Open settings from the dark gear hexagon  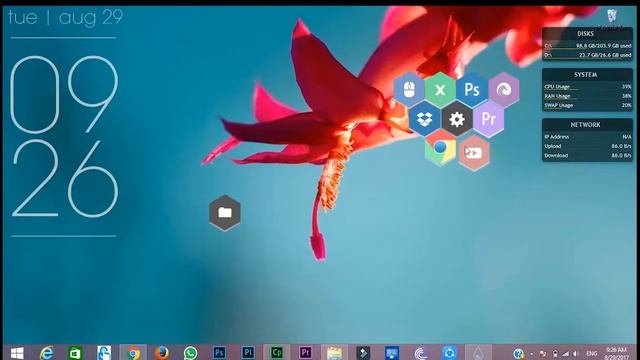click(457, 119)
